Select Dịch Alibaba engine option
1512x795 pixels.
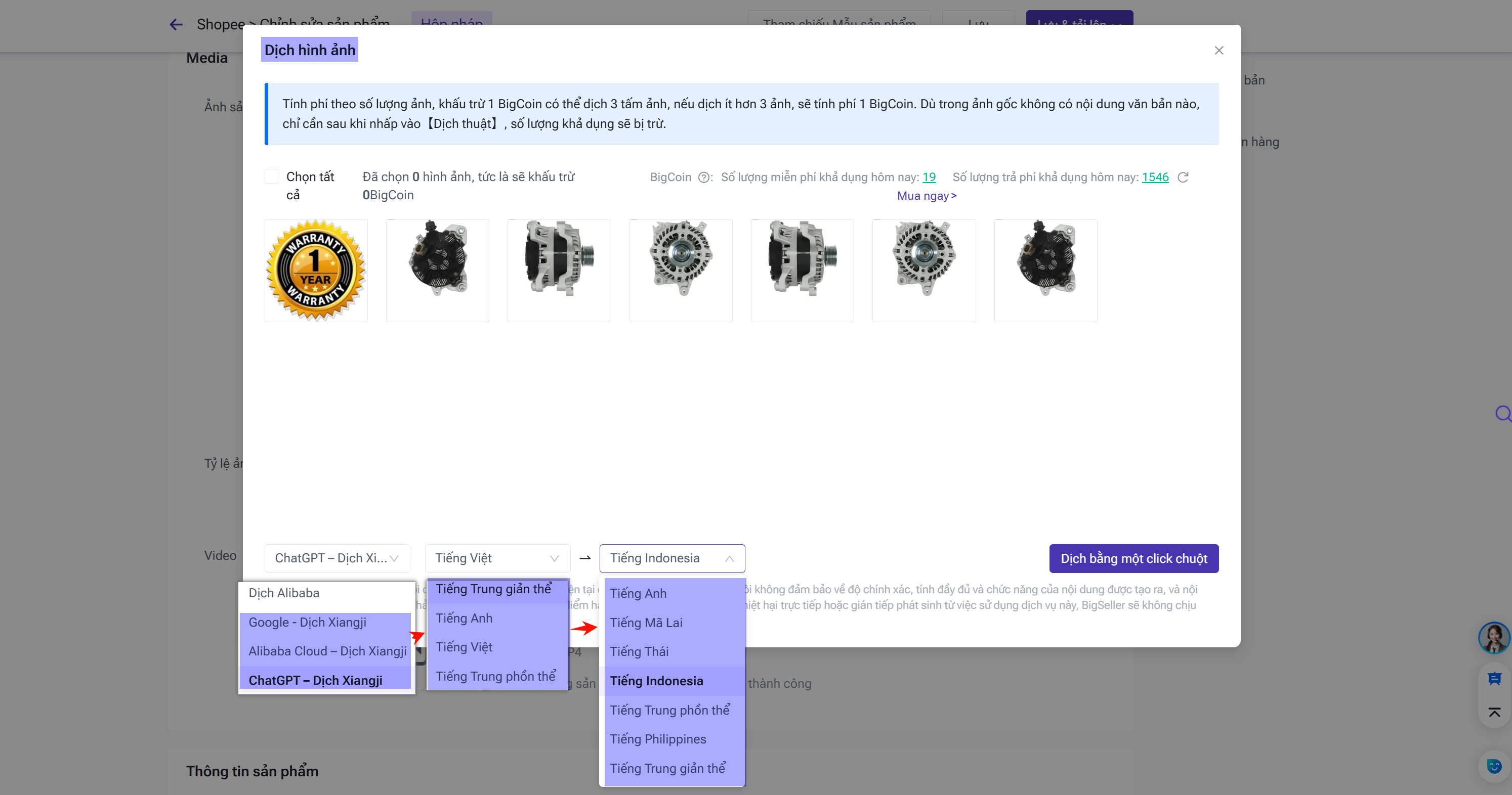pos(283,593)
